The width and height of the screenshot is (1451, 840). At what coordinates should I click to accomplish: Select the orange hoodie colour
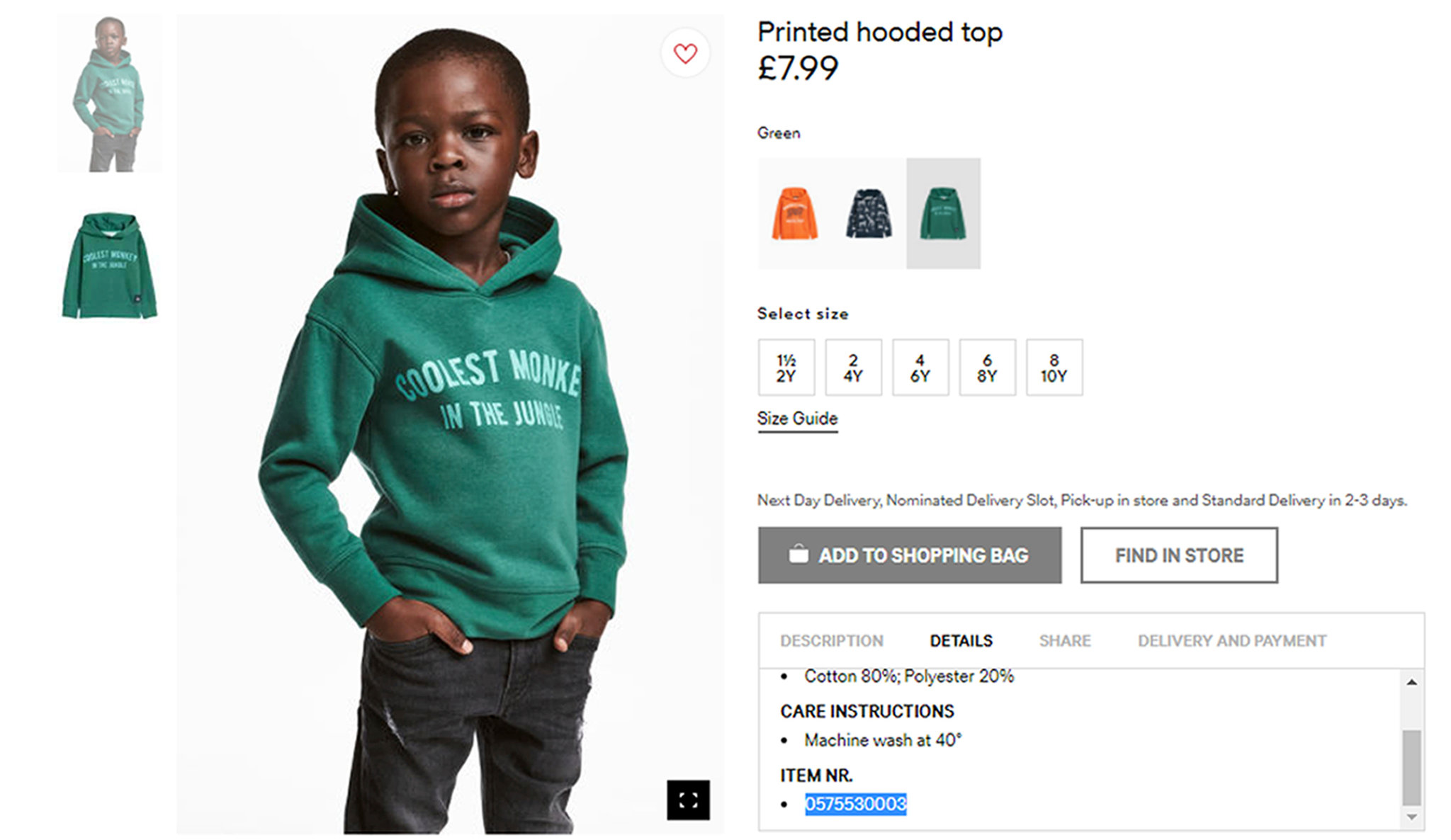[795, 213]
